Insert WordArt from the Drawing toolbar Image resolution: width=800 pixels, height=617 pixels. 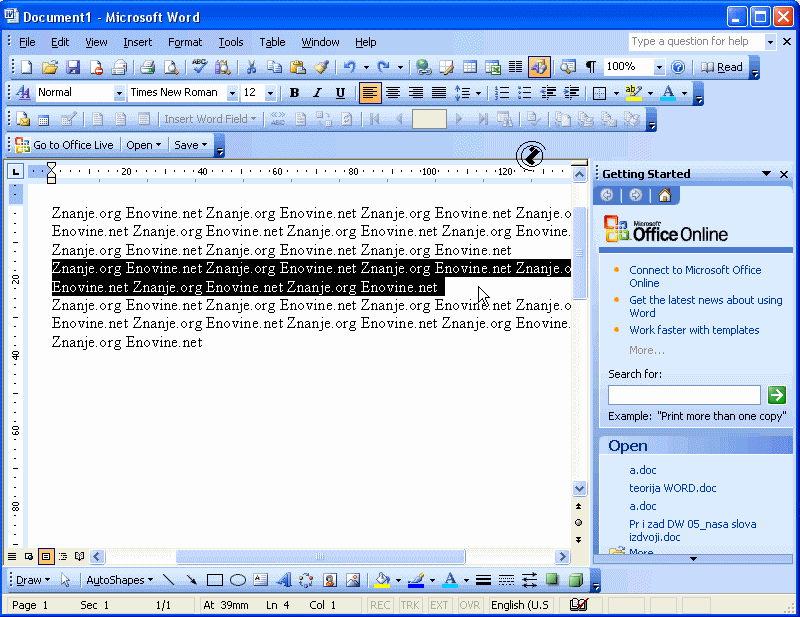[x=284, y=580]
